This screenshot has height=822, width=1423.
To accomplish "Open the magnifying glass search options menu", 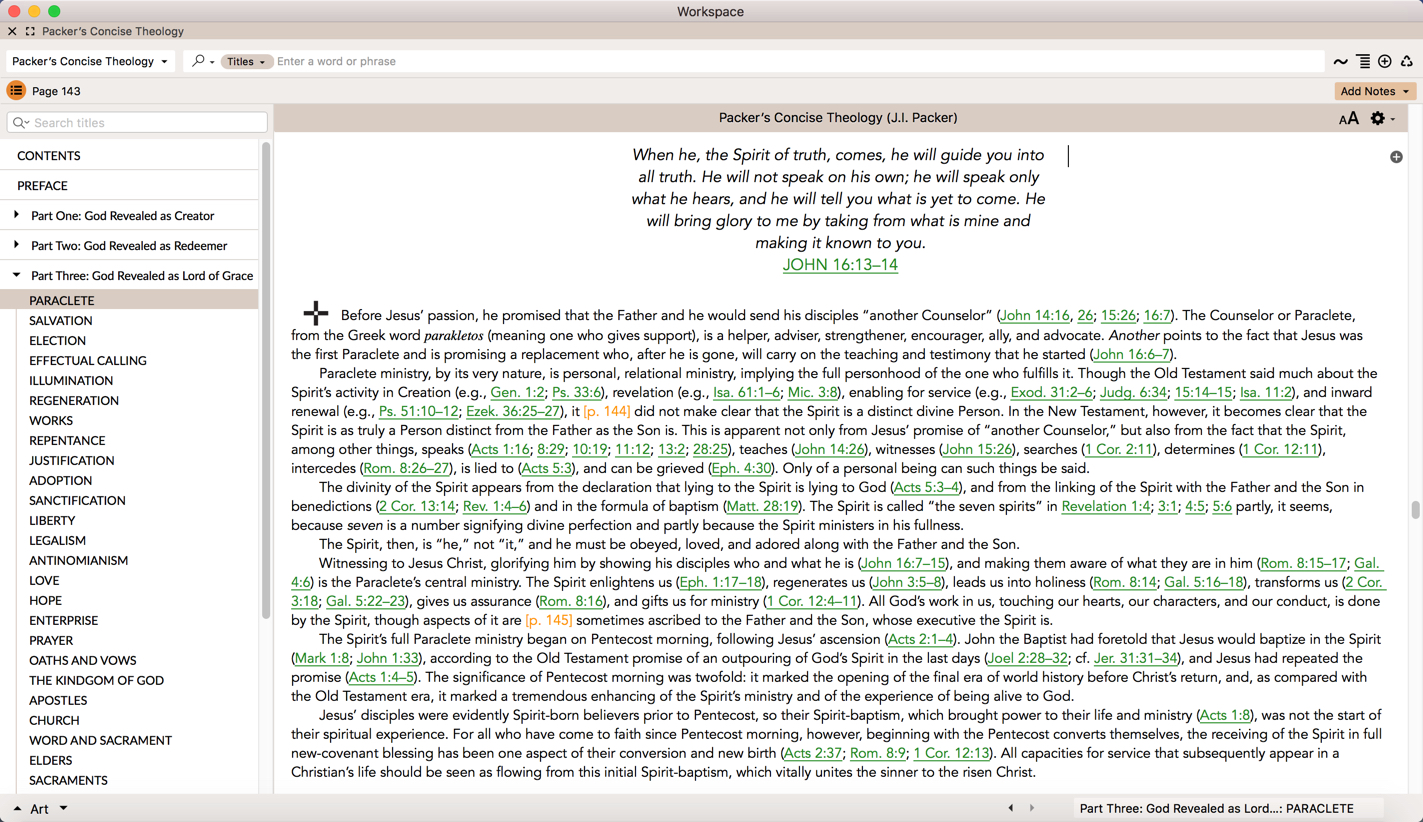I will pos(203,61).
